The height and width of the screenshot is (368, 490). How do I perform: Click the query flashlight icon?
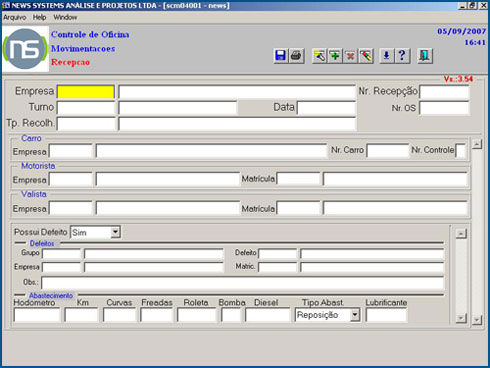(319, 56)
